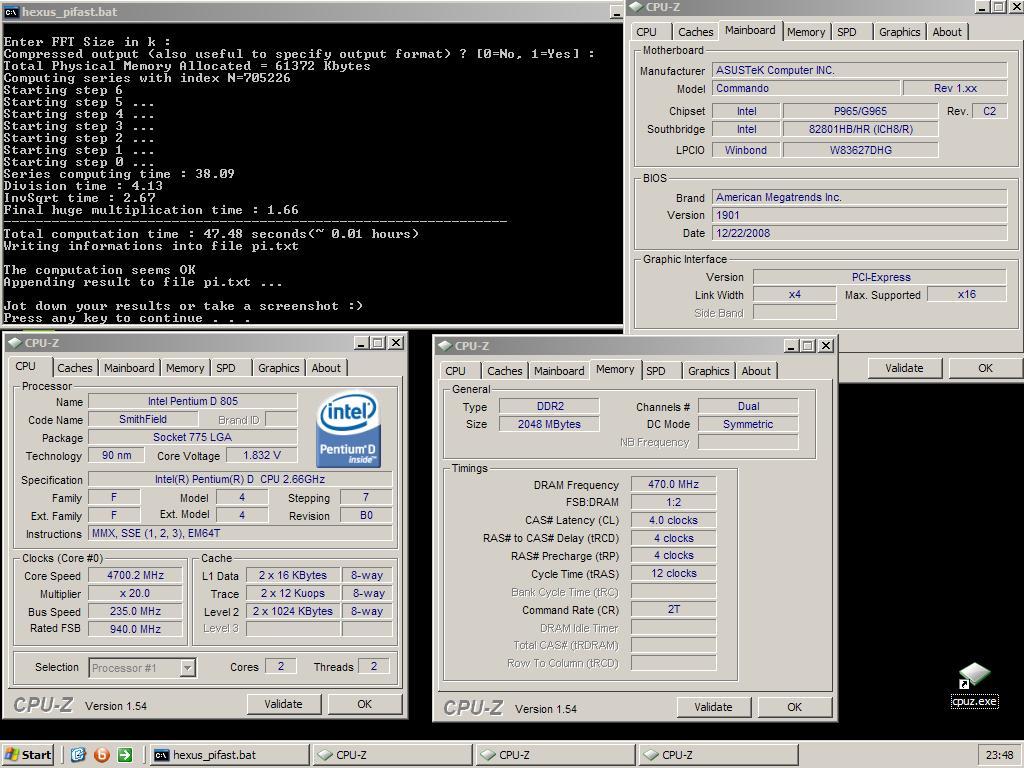Click OK in the Mainboard window

tap(985, 368)
